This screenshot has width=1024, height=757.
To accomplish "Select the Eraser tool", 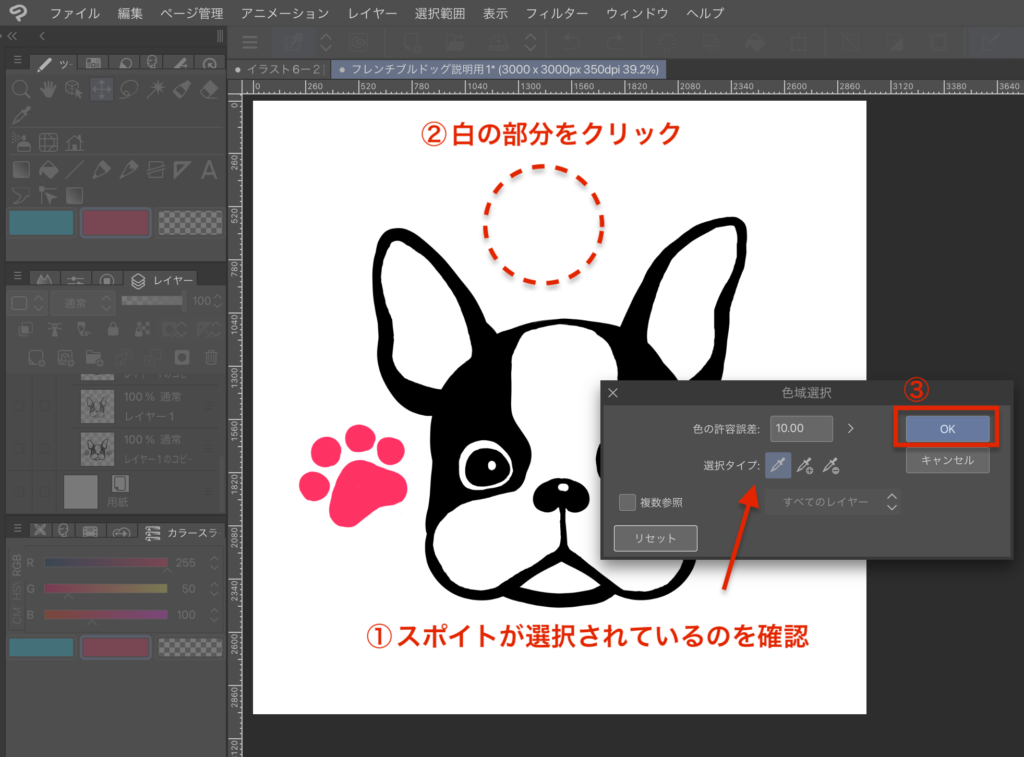I will tap(209, 90).
